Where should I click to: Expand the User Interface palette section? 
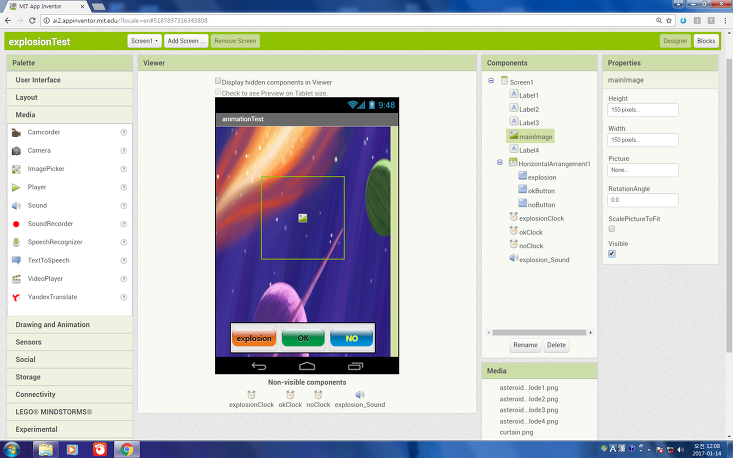point(70,80)
